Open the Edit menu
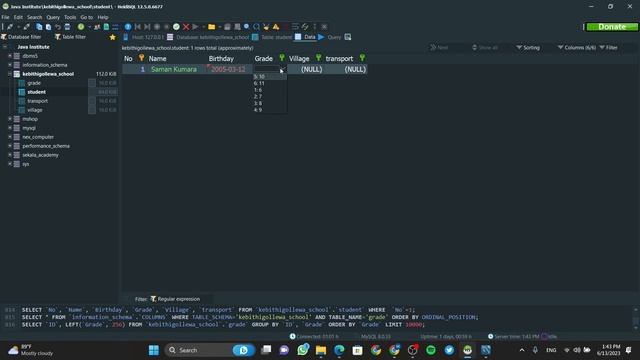This screenshot has width=640, height=360. [18, 17]
